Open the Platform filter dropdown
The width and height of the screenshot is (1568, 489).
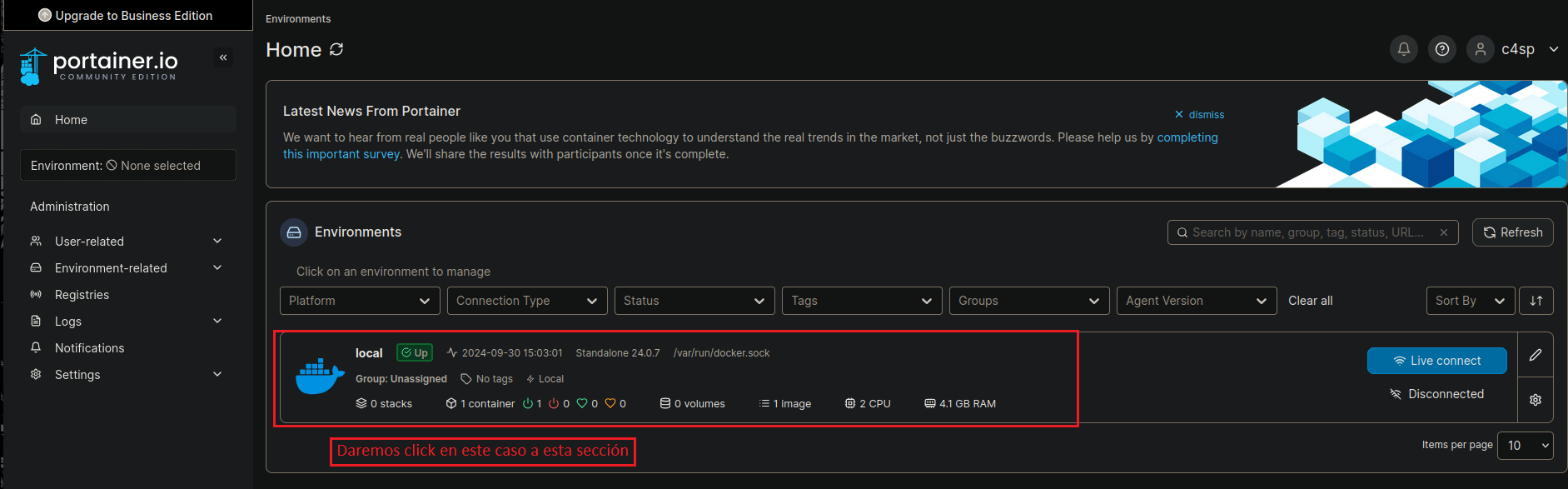[359, 301]
